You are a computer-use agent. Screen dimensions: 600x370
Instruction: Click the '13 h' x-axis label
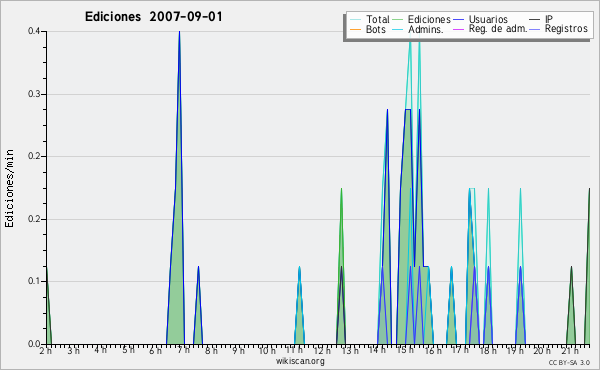tap(350, 350)
